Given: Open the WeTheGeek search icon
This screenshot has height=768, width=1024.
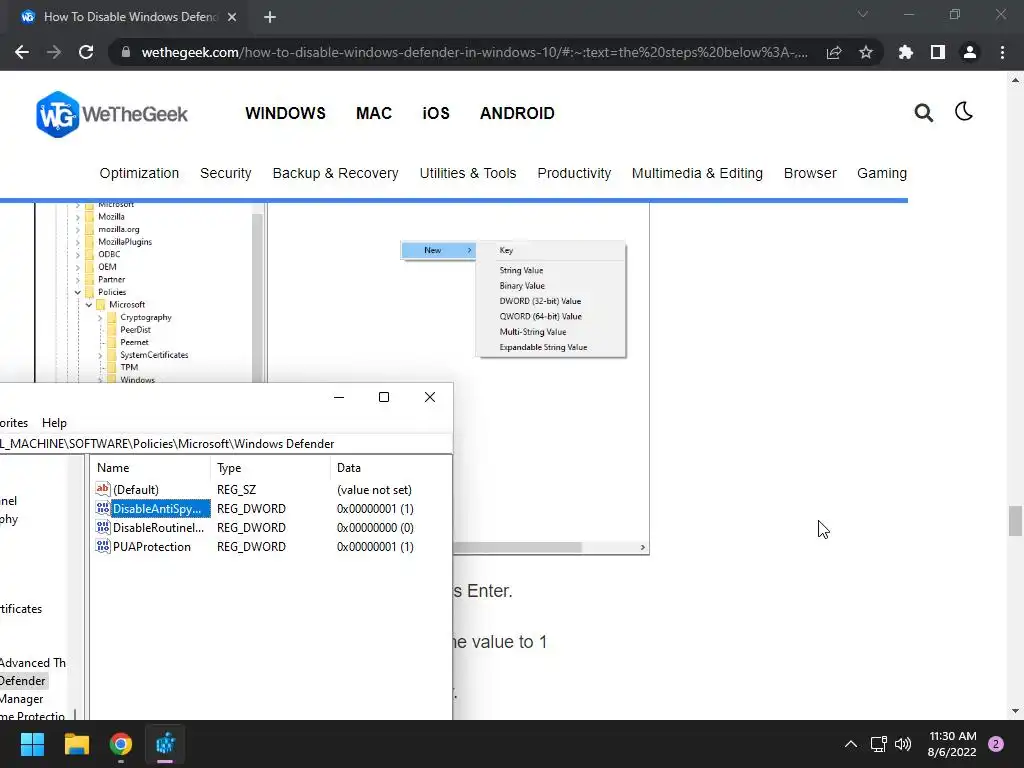Looking at the screenshot, I should click(923, 113).
